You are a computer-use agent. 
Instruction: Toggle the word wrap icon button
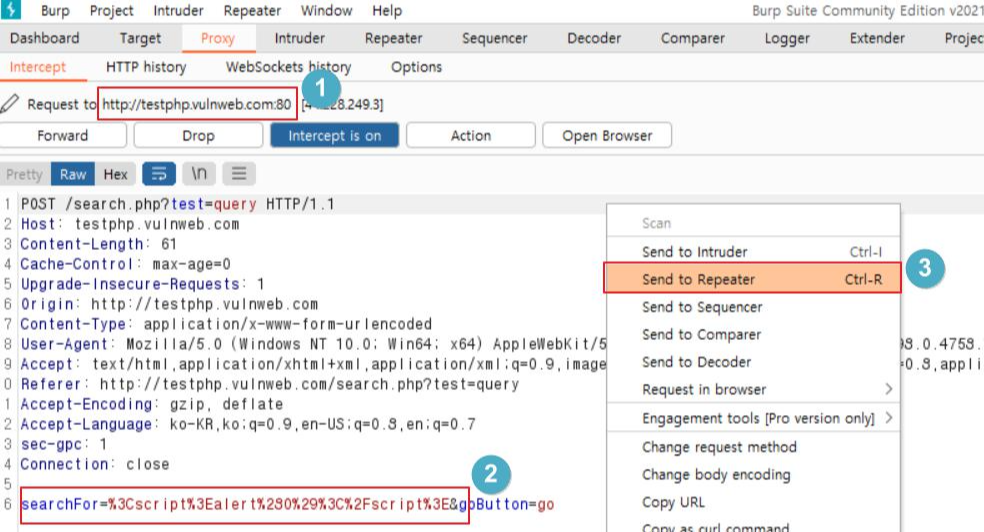click(x=159, y=174)
